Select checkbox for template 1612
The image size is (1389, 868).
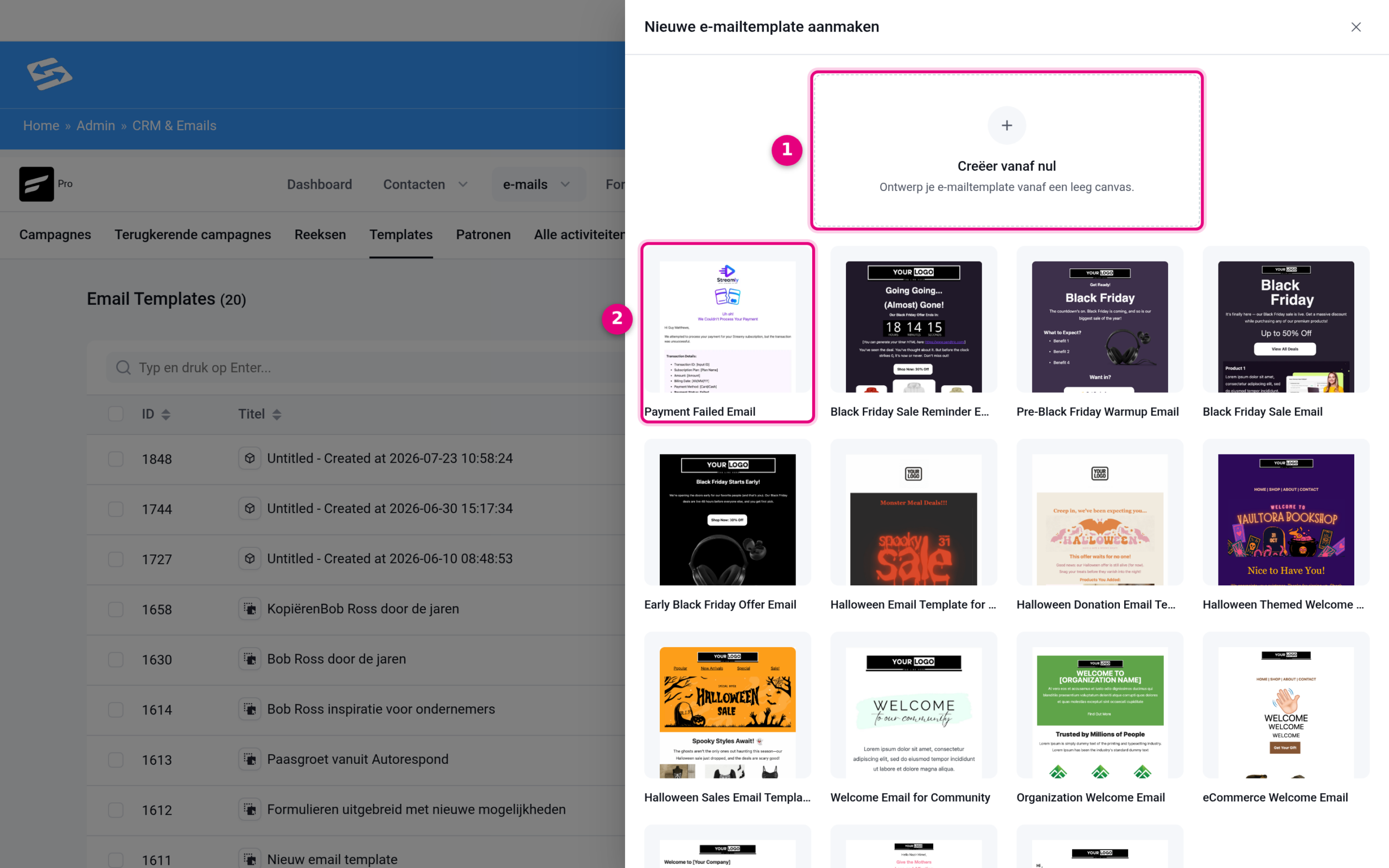click(x=116, y=809)
